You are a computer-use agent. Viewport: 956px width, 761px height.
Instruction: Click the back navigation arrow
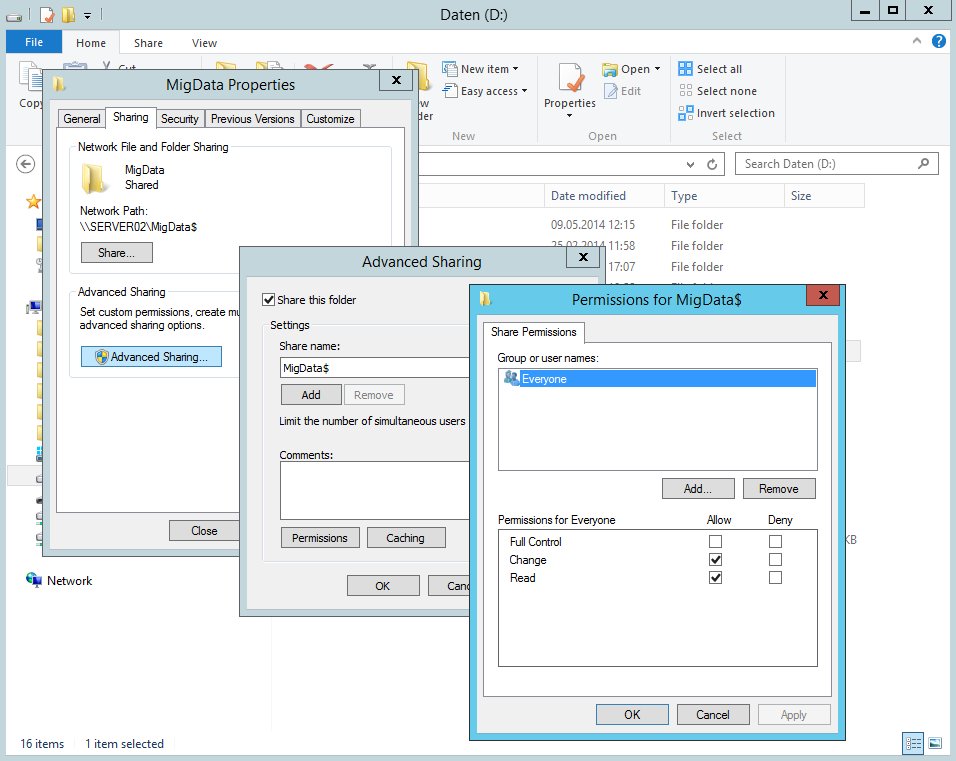pyautogui.click(x=26, y=164)
